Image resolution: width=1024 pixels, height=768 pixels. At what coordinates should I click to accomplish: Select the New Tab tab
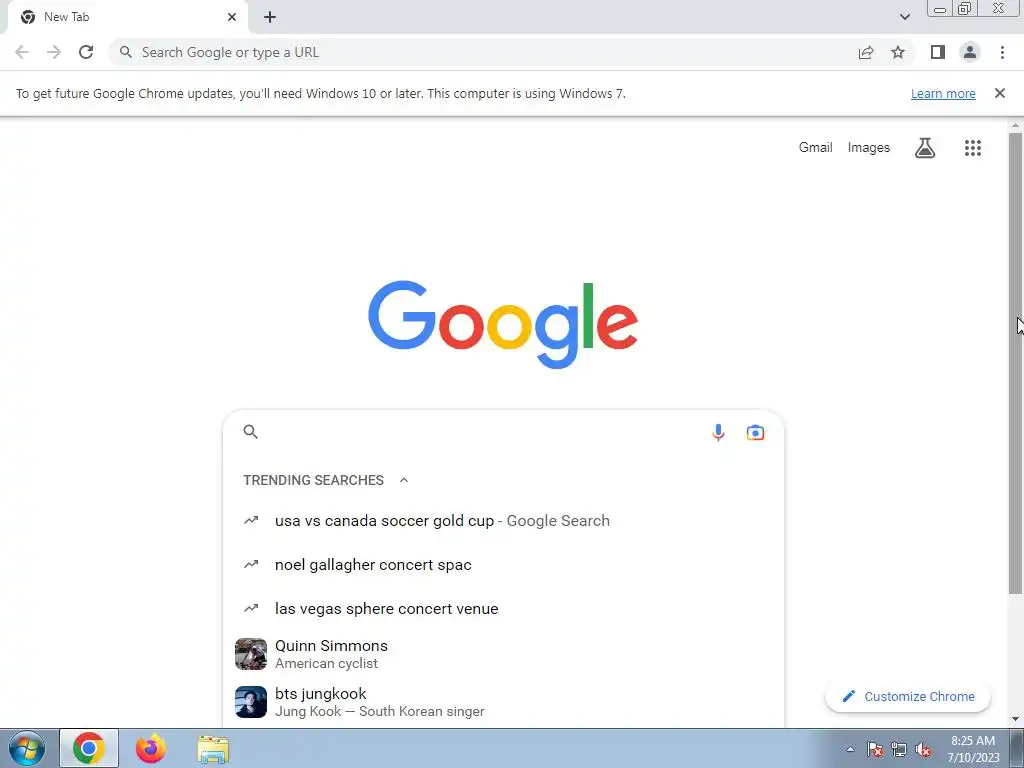(127, 17)
